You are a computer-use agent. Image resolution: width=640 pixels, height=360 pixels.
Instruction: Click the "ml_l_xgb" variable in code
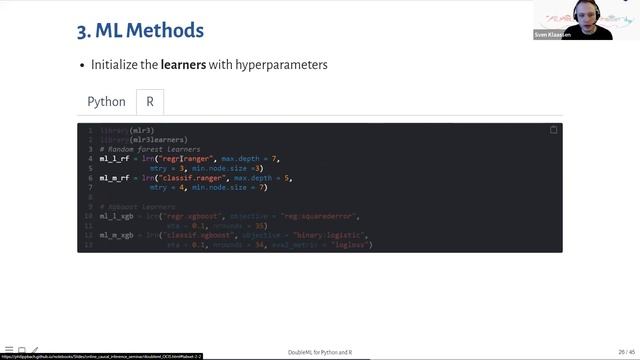click(116, 216)
